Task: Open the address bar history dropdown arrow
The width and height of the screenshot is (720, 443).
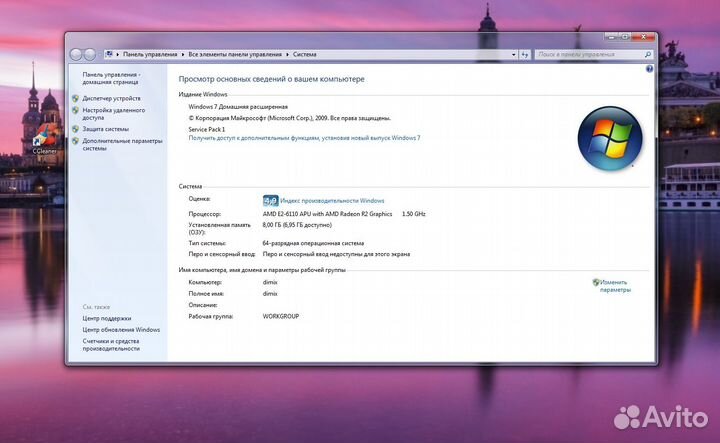Action: point(513,54)
